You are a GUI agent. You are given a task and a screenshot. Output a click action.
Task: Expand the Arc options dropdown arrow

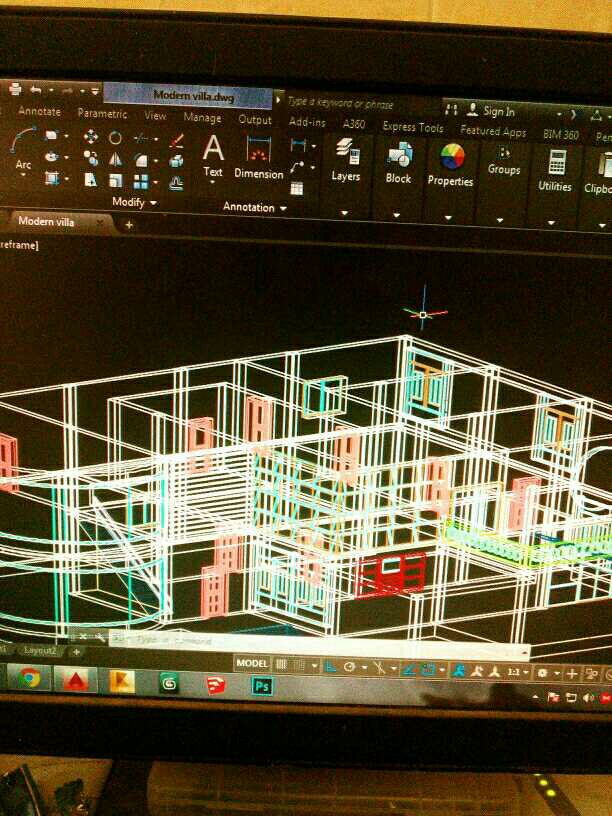23,174
